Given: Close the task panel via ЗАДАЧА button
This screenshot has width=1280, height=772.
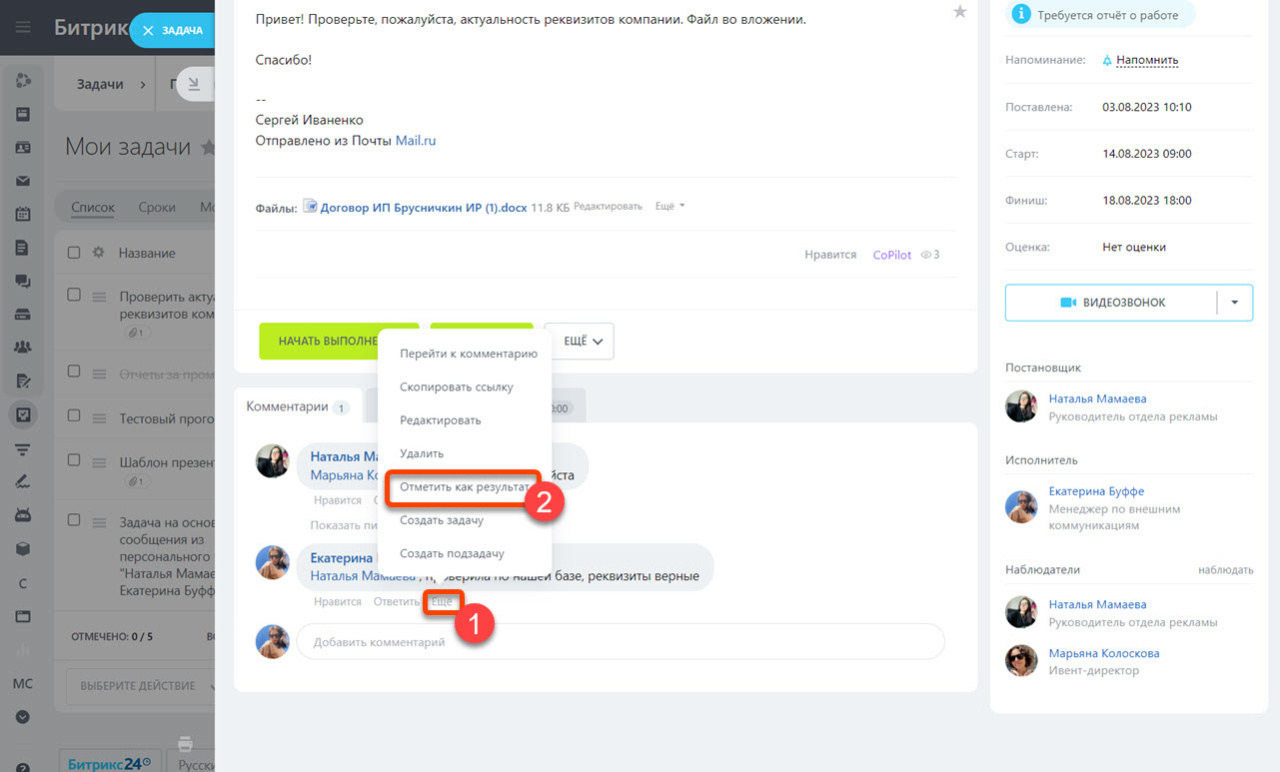Looking at the screenshot, I should [173, 31].
